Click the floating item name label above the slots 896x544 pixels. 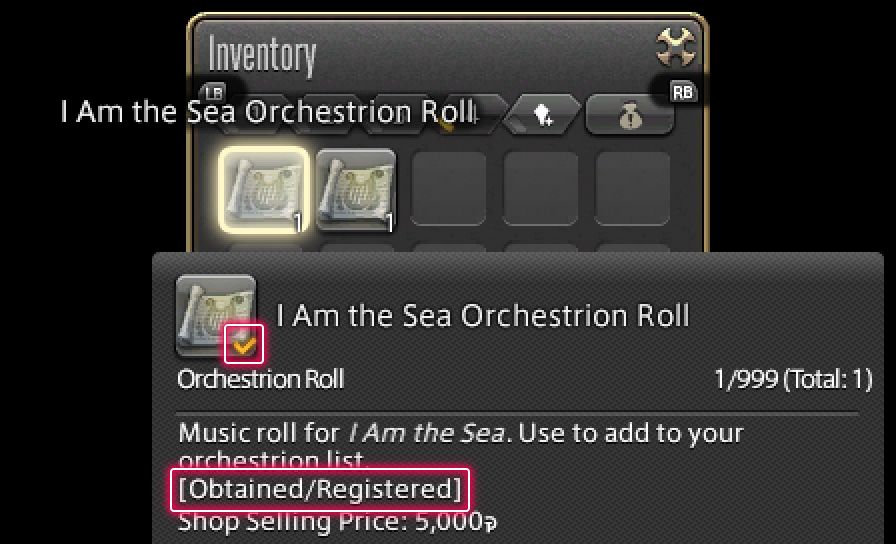268,111
